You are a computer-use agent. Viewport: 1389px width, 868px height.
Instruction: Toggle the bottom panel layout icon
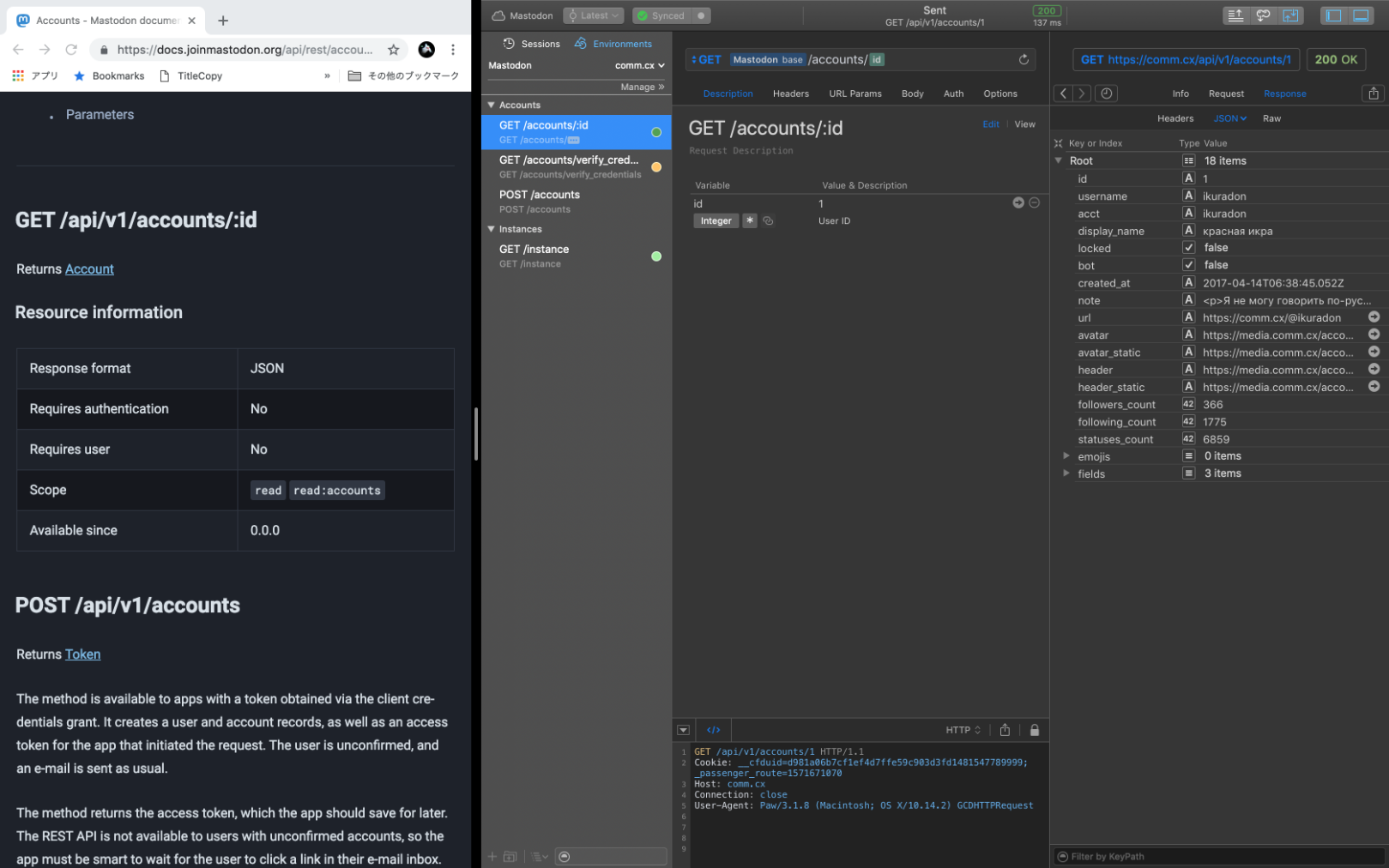click(x=1361, y=15)
